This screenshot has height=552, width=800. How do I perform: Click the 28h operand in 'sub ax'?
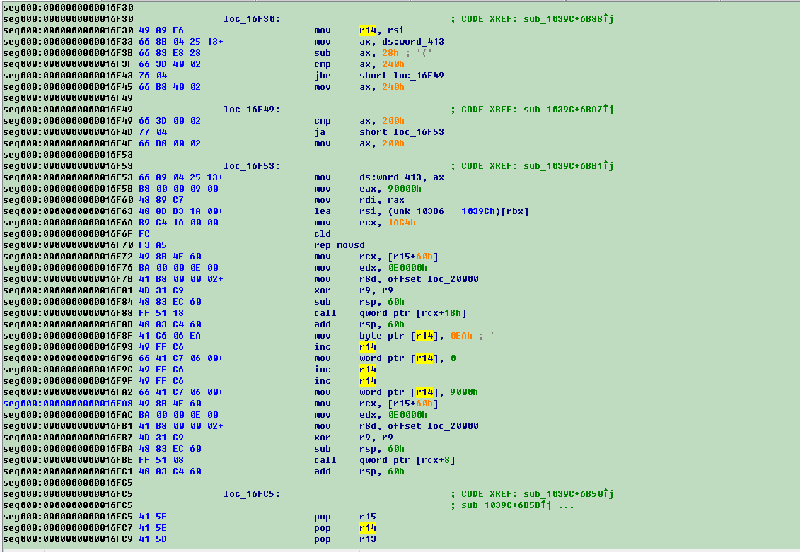click(x=390, y=53)
